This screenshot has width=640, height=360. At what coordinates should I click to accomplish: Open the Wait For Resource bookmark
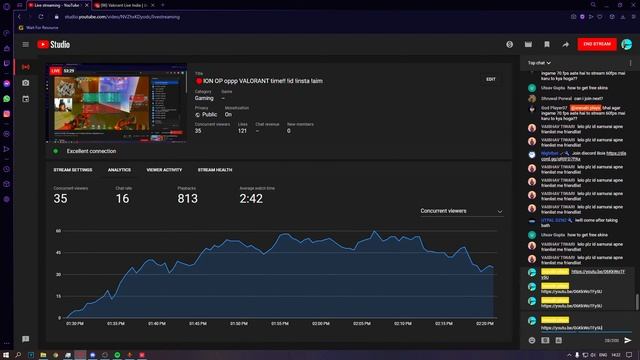click(x=38, y=28)
